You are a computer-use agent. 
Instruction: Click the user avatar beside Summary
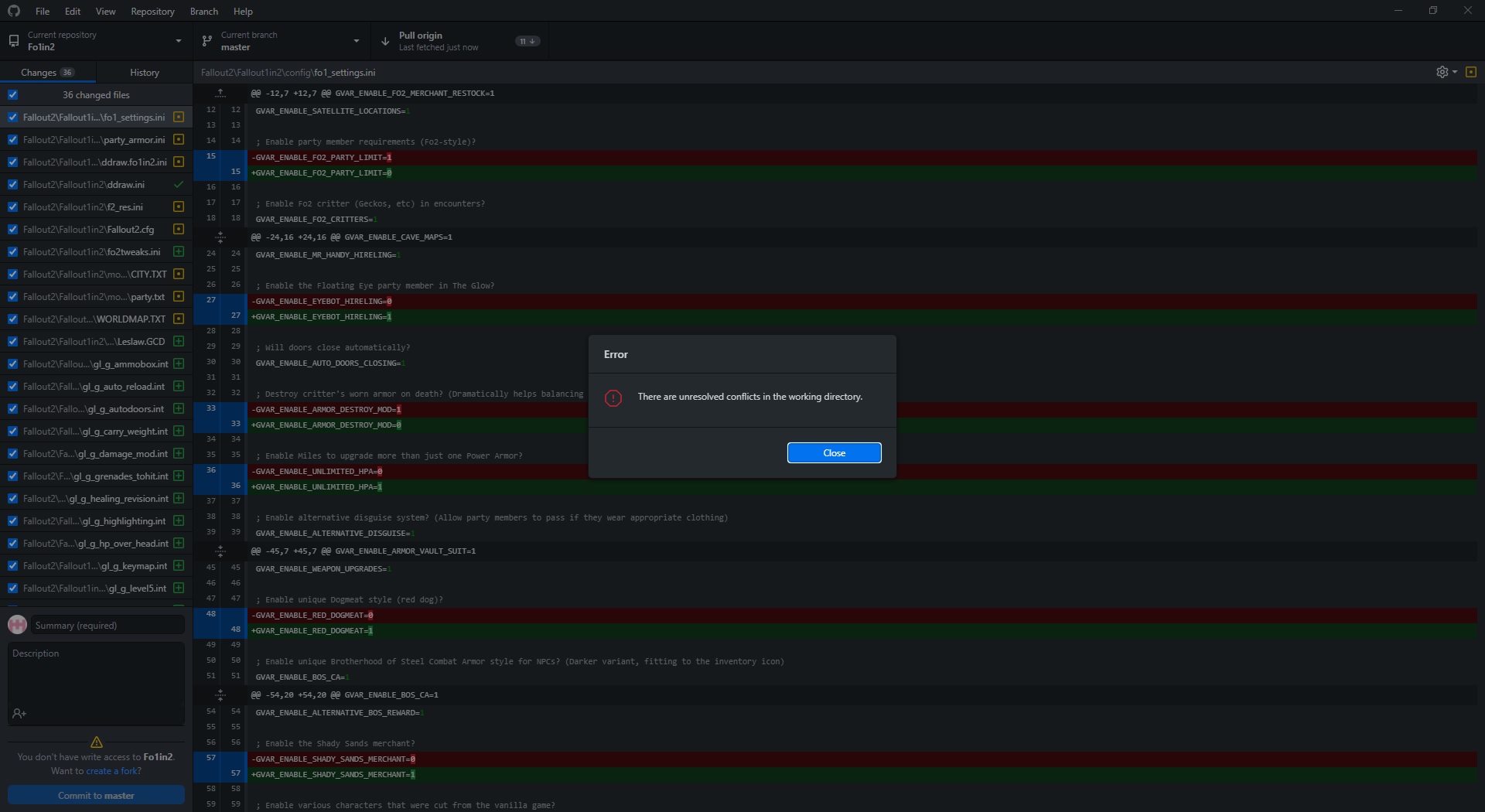click(17, 625)
